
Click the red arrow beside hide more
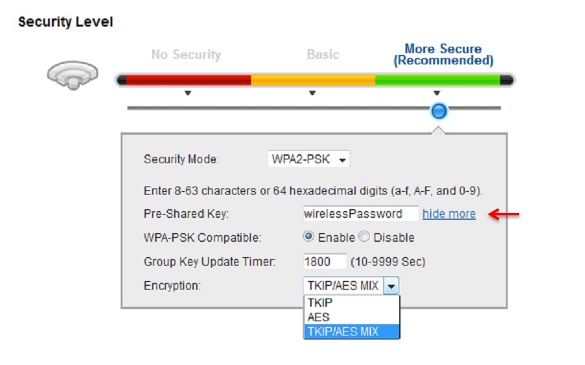[504, 214]
